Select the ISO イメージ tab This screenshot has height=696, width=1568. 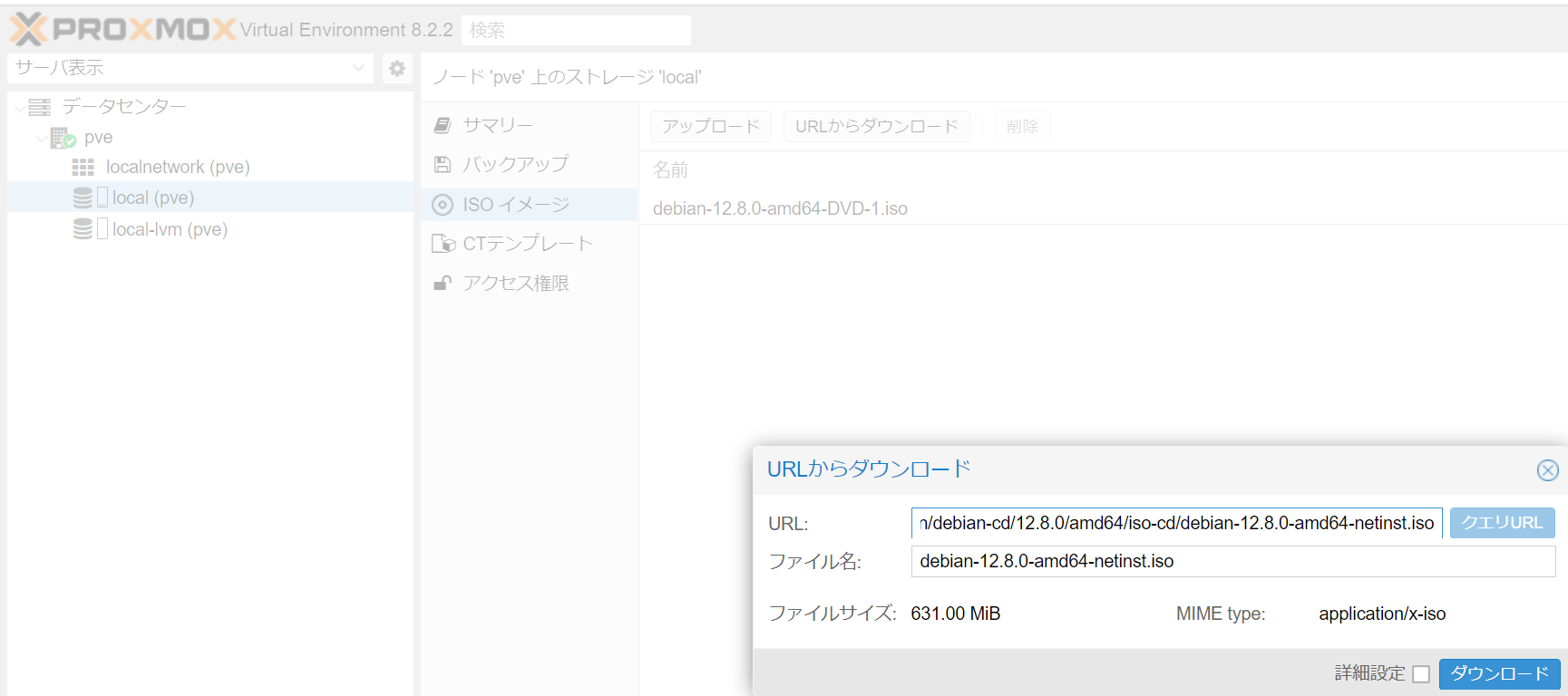coord(530,205)
